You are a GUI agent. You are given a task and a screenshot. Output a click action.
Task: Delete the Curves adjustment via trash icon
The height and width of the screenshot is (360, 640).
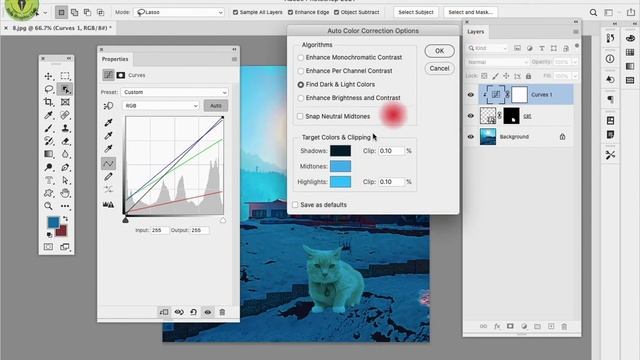click(222, 312)
